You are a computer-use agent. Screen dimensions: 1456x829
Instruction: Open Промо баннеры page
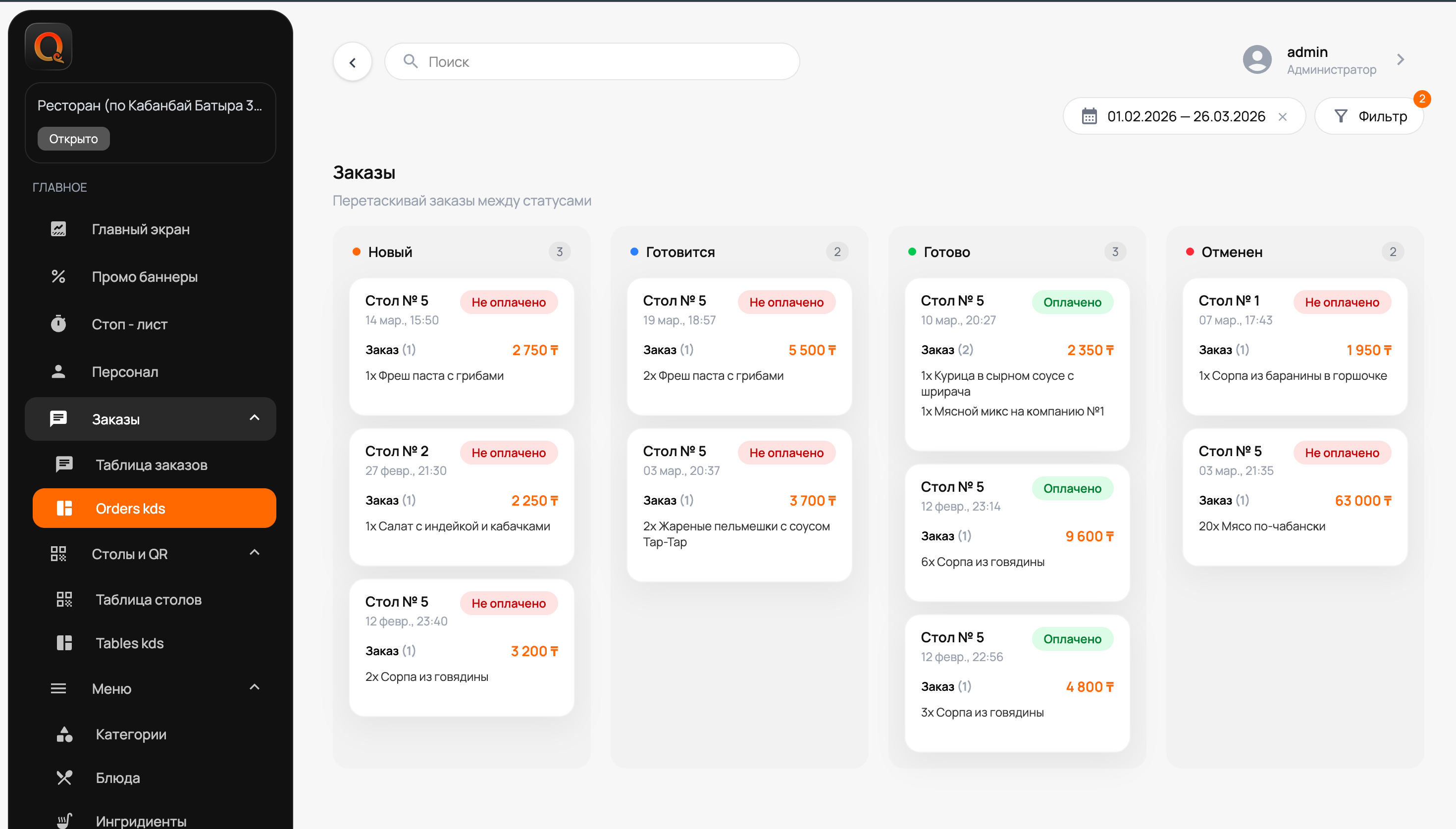[145, 277]
